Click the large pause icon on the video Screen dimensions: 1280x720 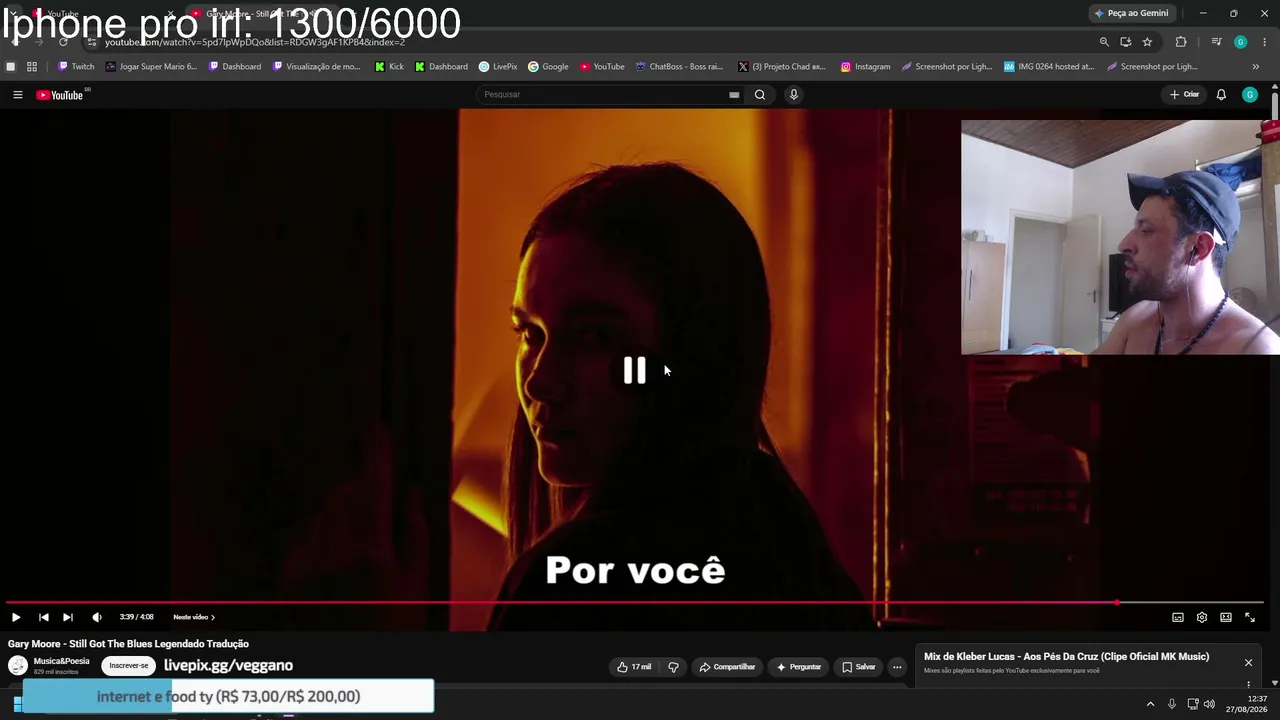(635, 371)
